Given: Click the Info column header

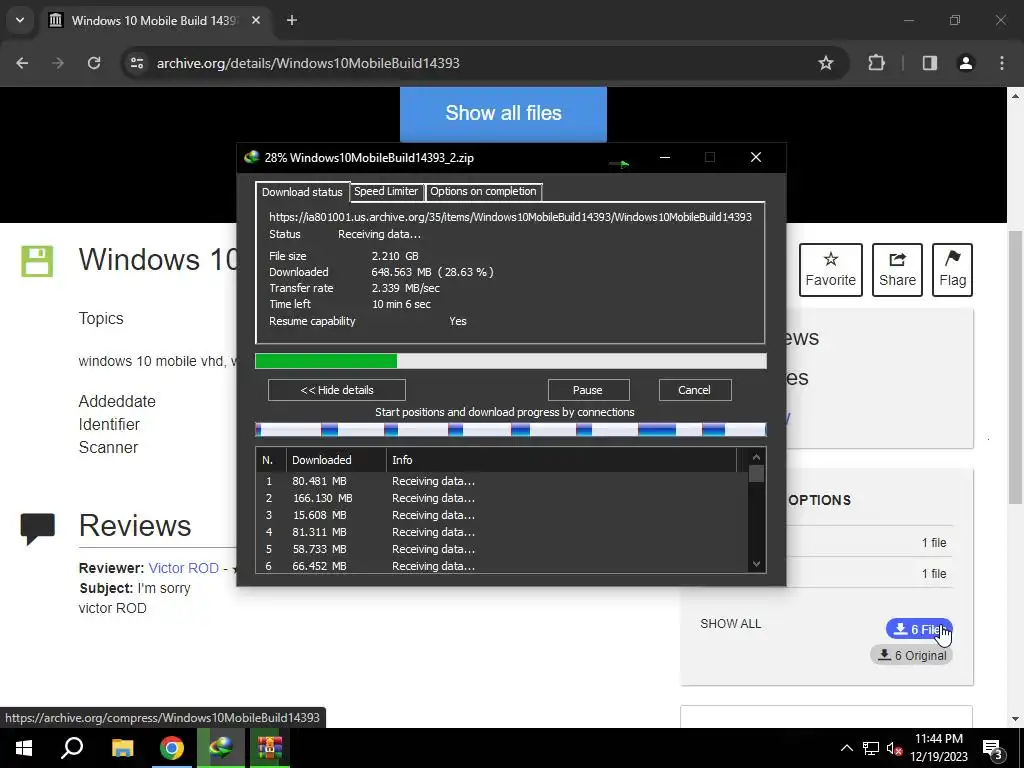Looking at the screenshot, I should (x=562, y=460).
